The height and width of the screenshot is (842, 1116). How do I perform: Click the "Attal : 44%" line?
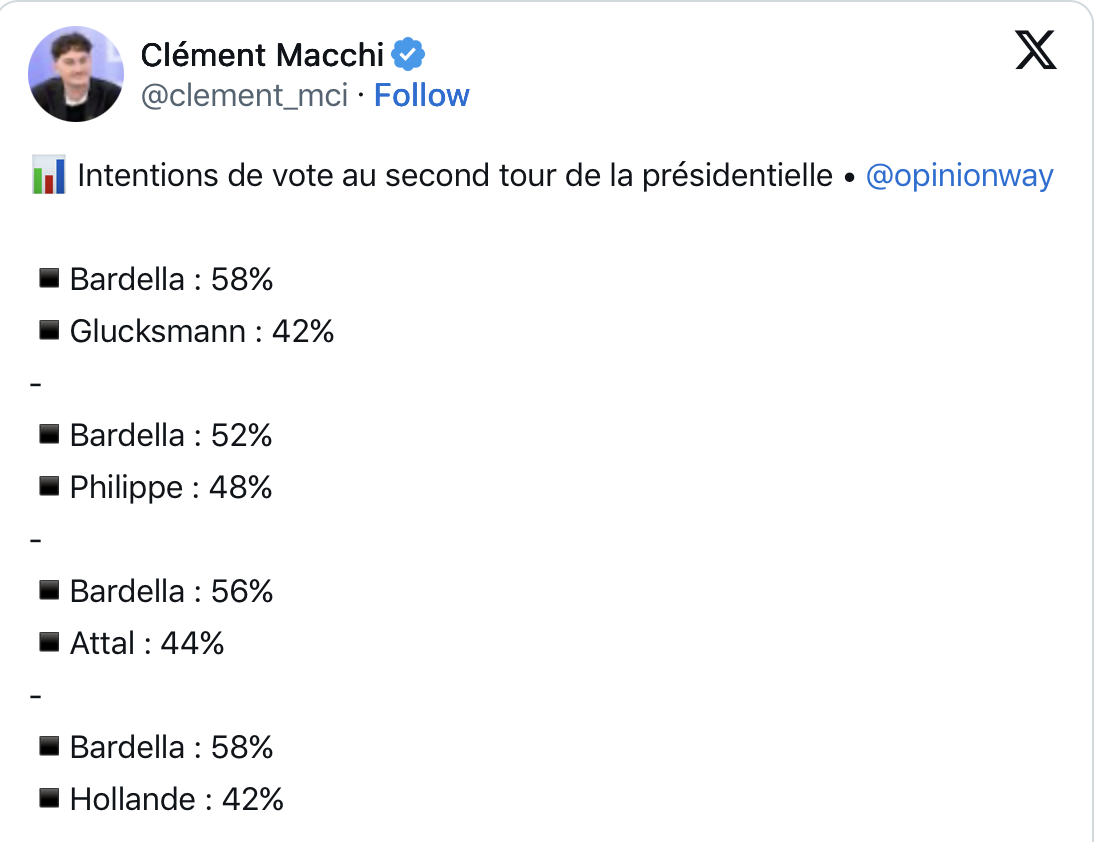pos(147,643)
